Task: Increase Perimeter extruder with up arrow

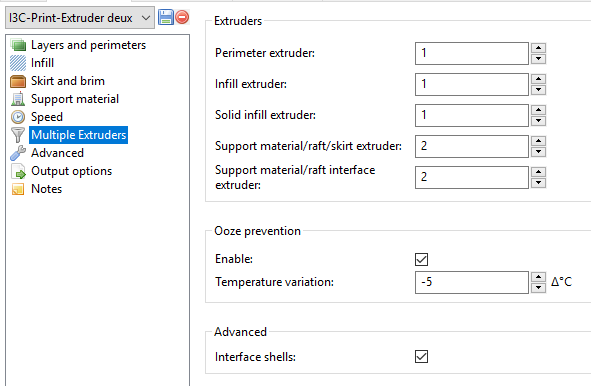Action: (x=539, y=48)
